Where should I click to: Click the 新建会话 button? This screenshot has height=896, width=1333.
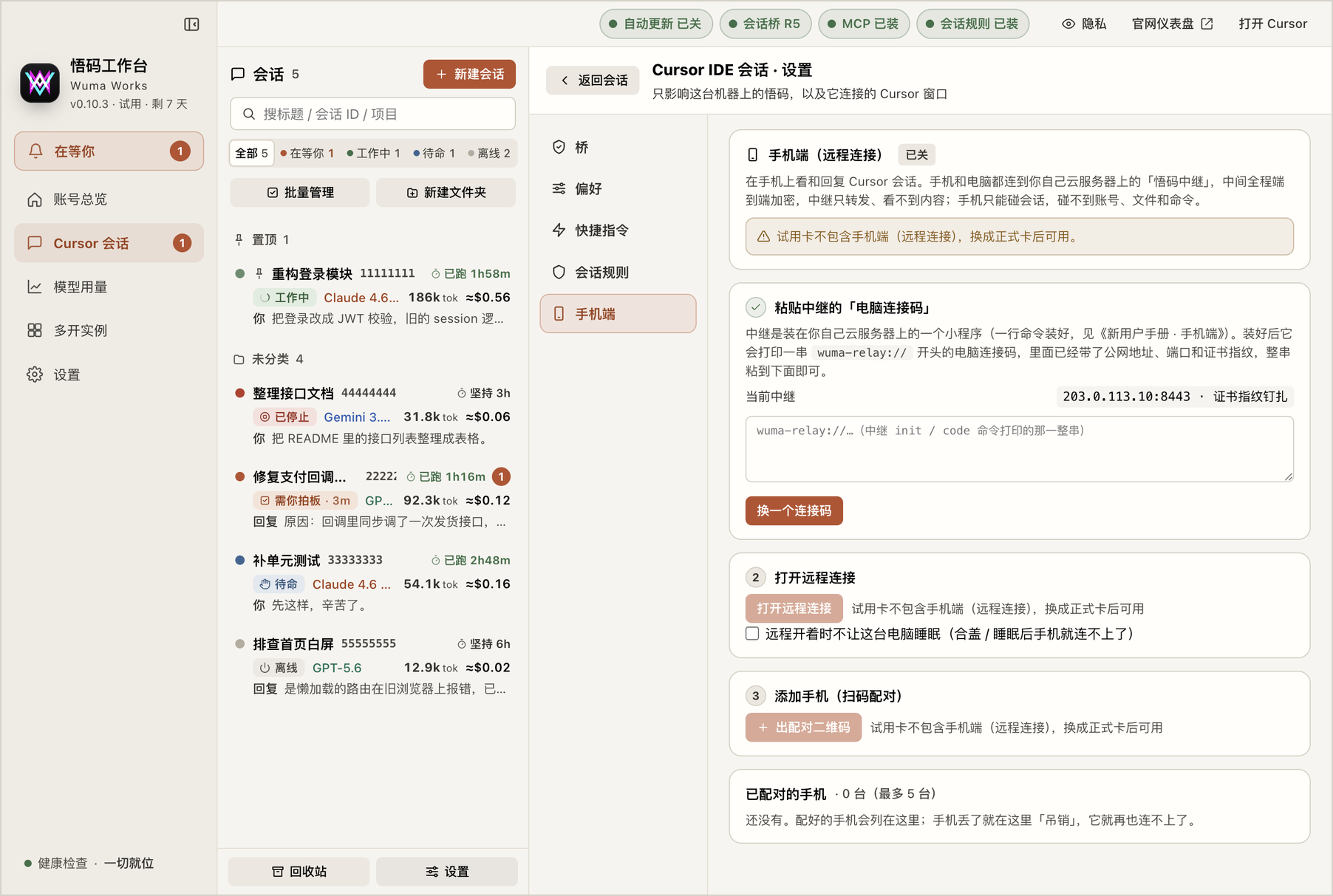(x=469, y=74)
